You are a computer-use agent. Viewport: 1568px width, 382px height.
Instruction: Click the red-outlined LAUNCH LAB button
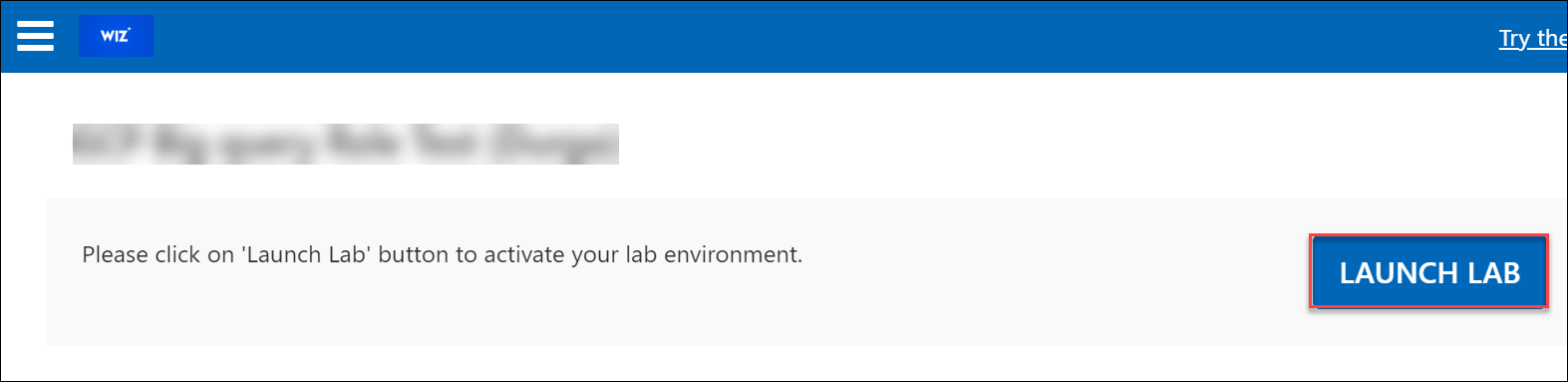tap(1428, 271)
